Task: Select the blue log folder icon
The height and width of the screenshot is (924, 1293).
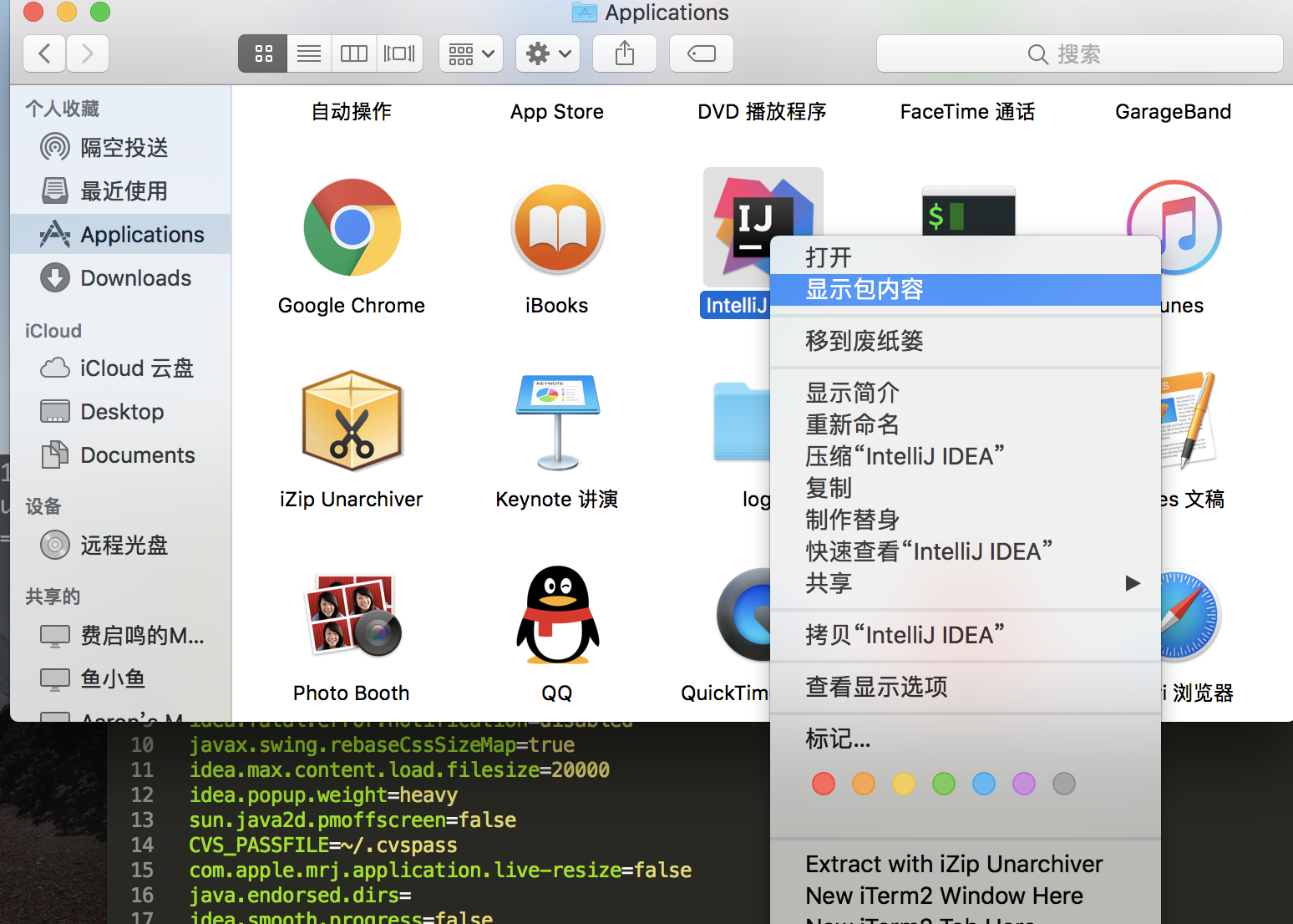Action: (x=742, y=422)
